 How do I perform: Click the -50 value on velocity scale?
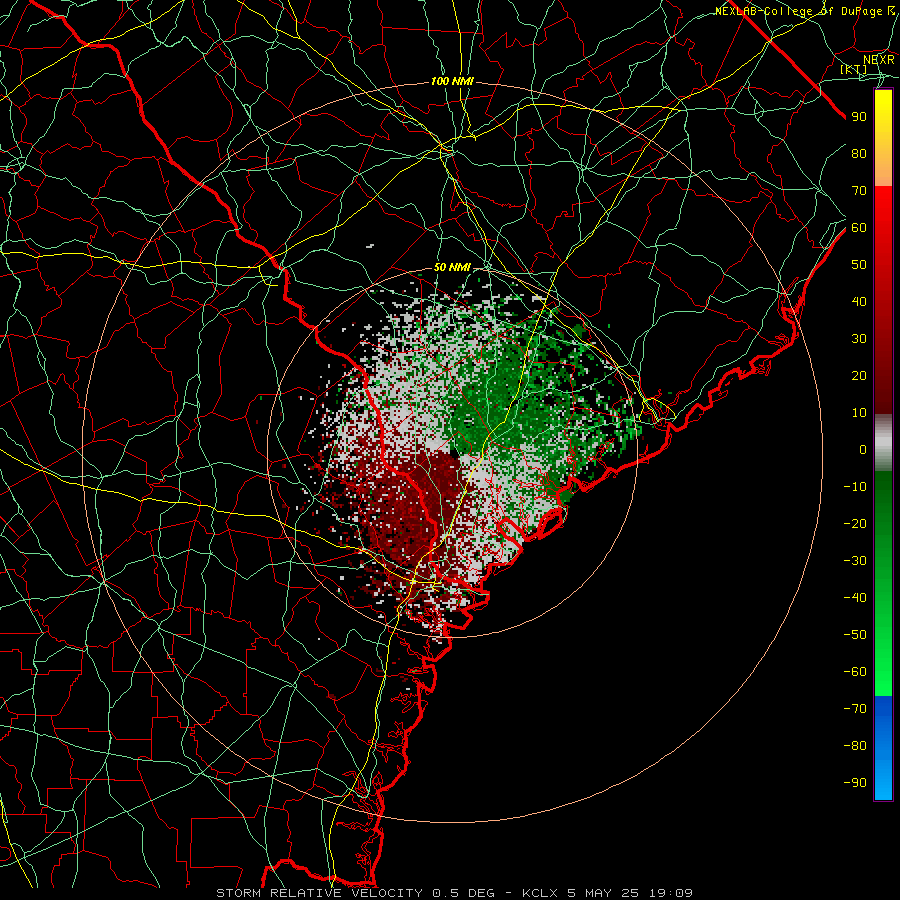pyautogui.click(x=855, y=635)
